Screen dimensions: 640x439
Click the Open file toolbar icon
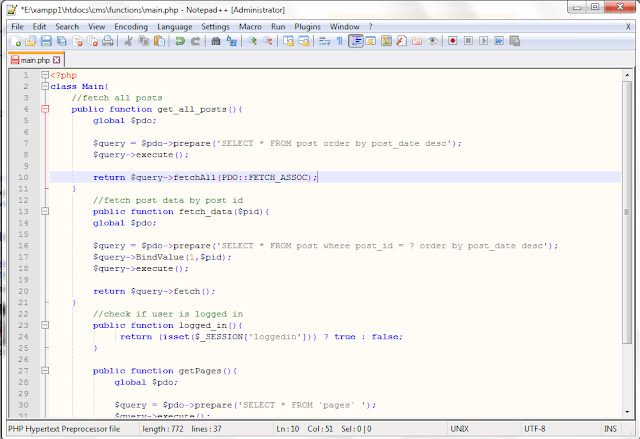pyautogui.click(x=31, y=41)
